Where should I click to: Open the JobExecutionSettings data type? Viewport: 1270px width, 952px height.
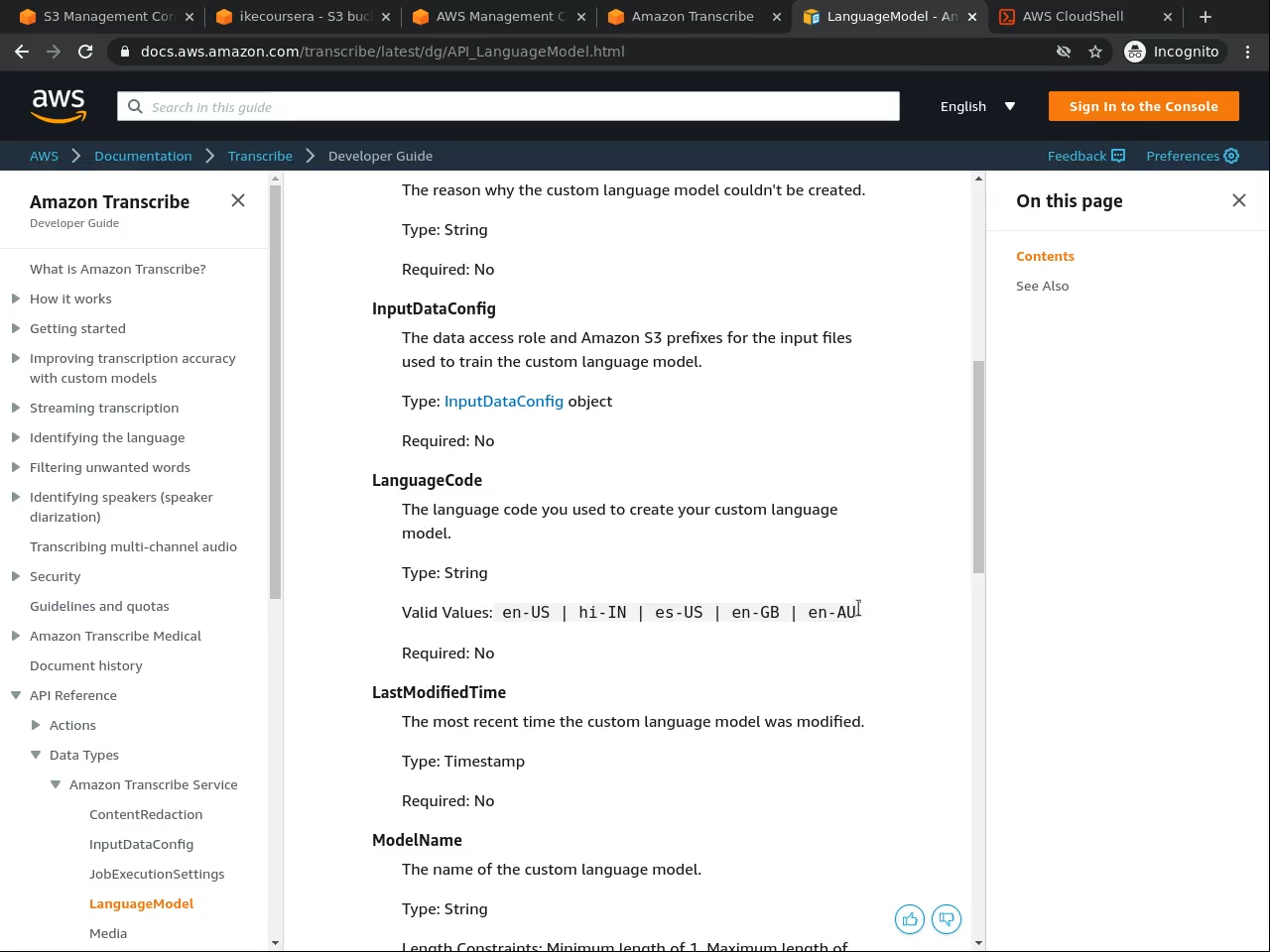[157, 874]
